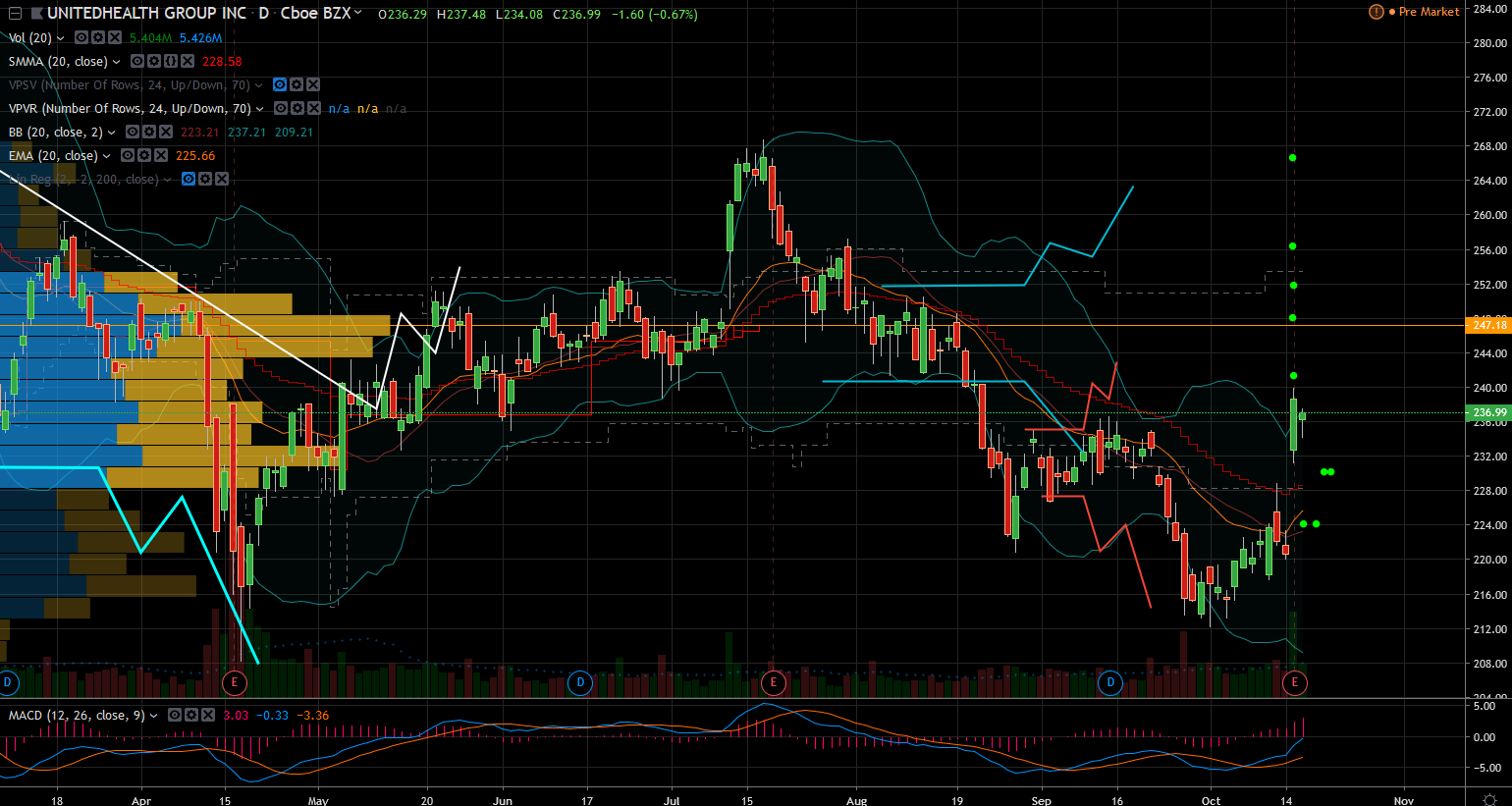
Task: Open chart settings gear near the time axis
Action: 1489,800
